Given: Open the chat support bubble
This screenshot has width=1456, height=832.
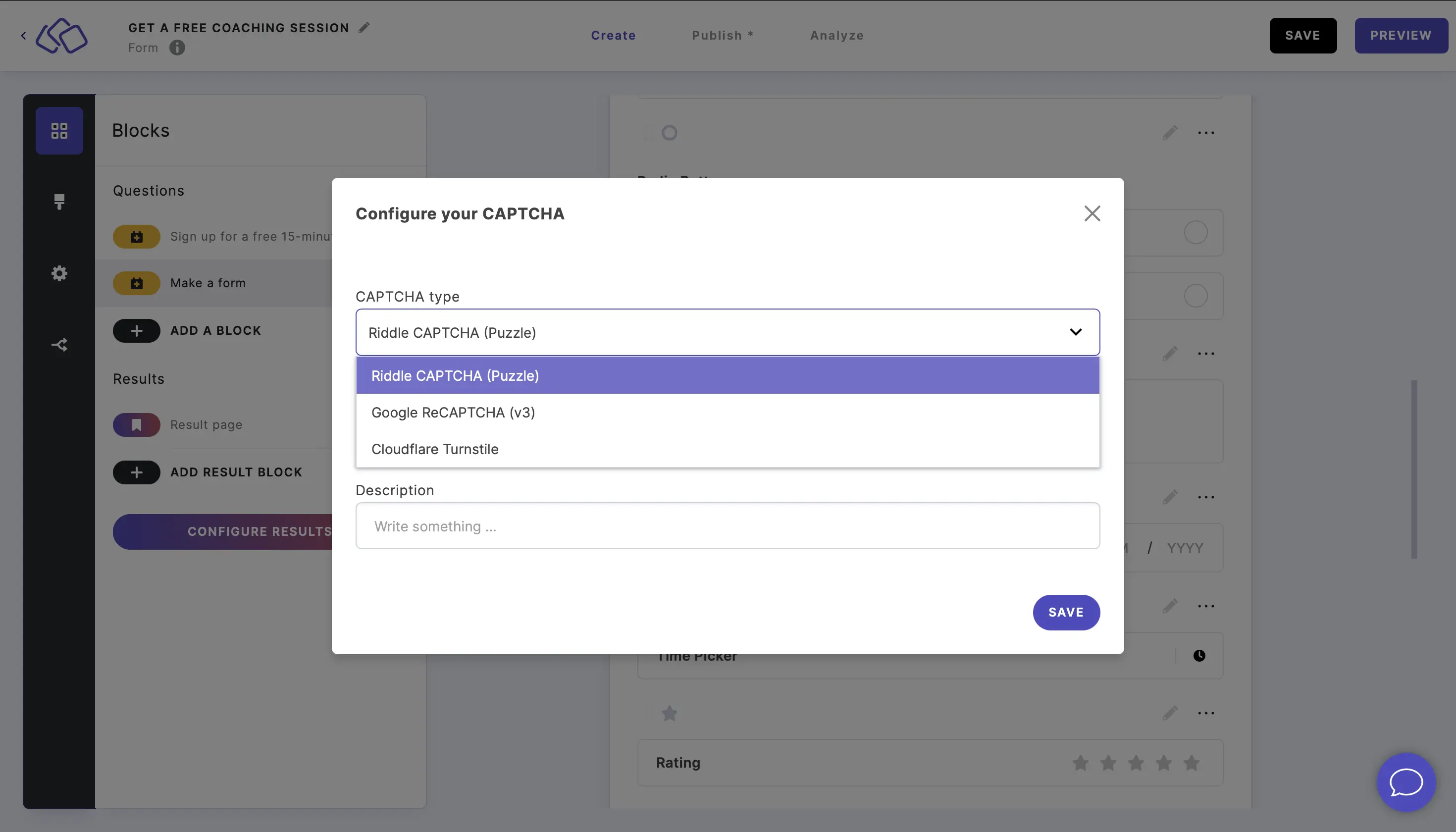Looking at the screenshot, I should click(x=1405, y=781).
